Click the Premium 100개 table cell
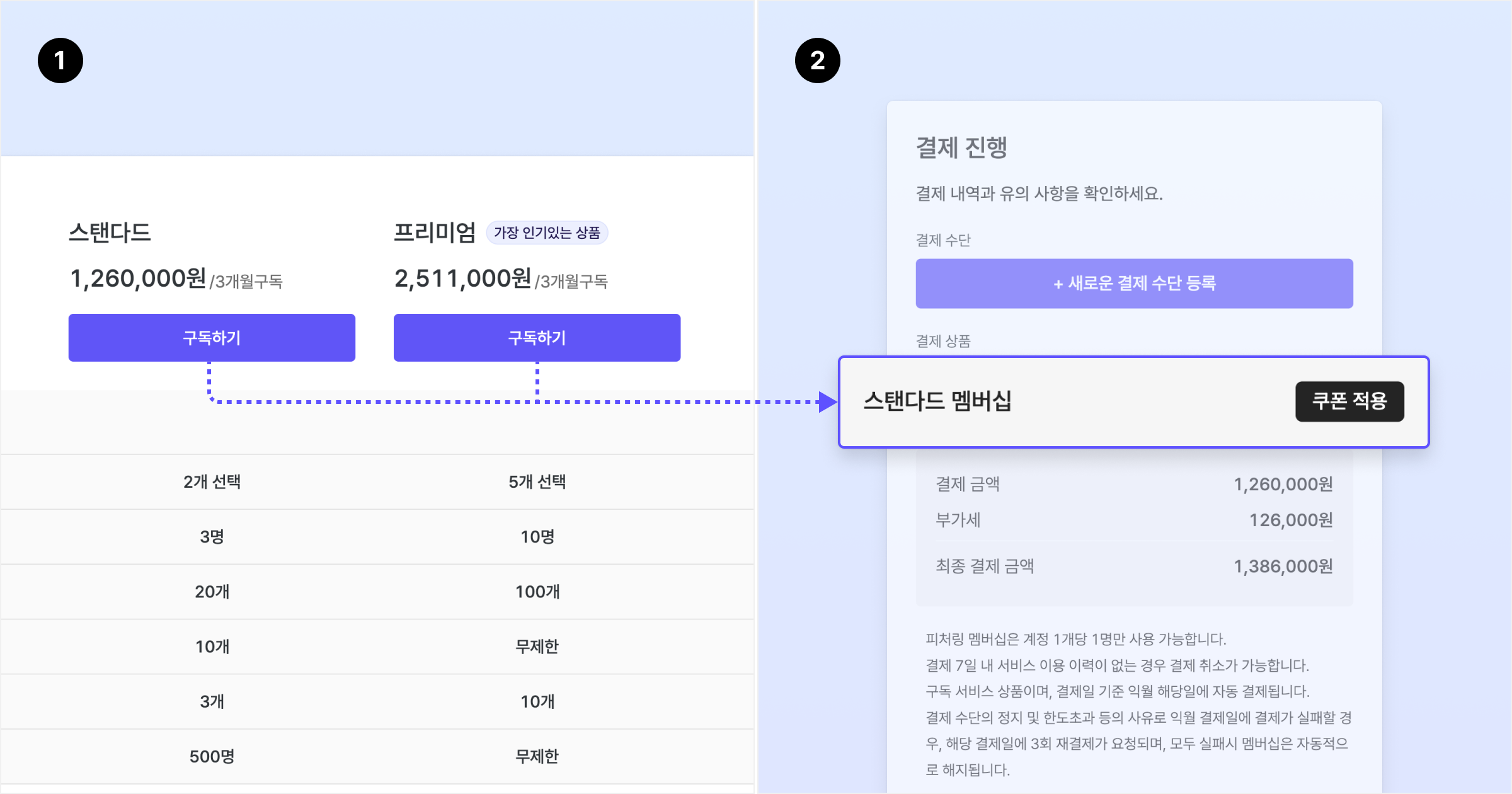 (x=537, y=592)
